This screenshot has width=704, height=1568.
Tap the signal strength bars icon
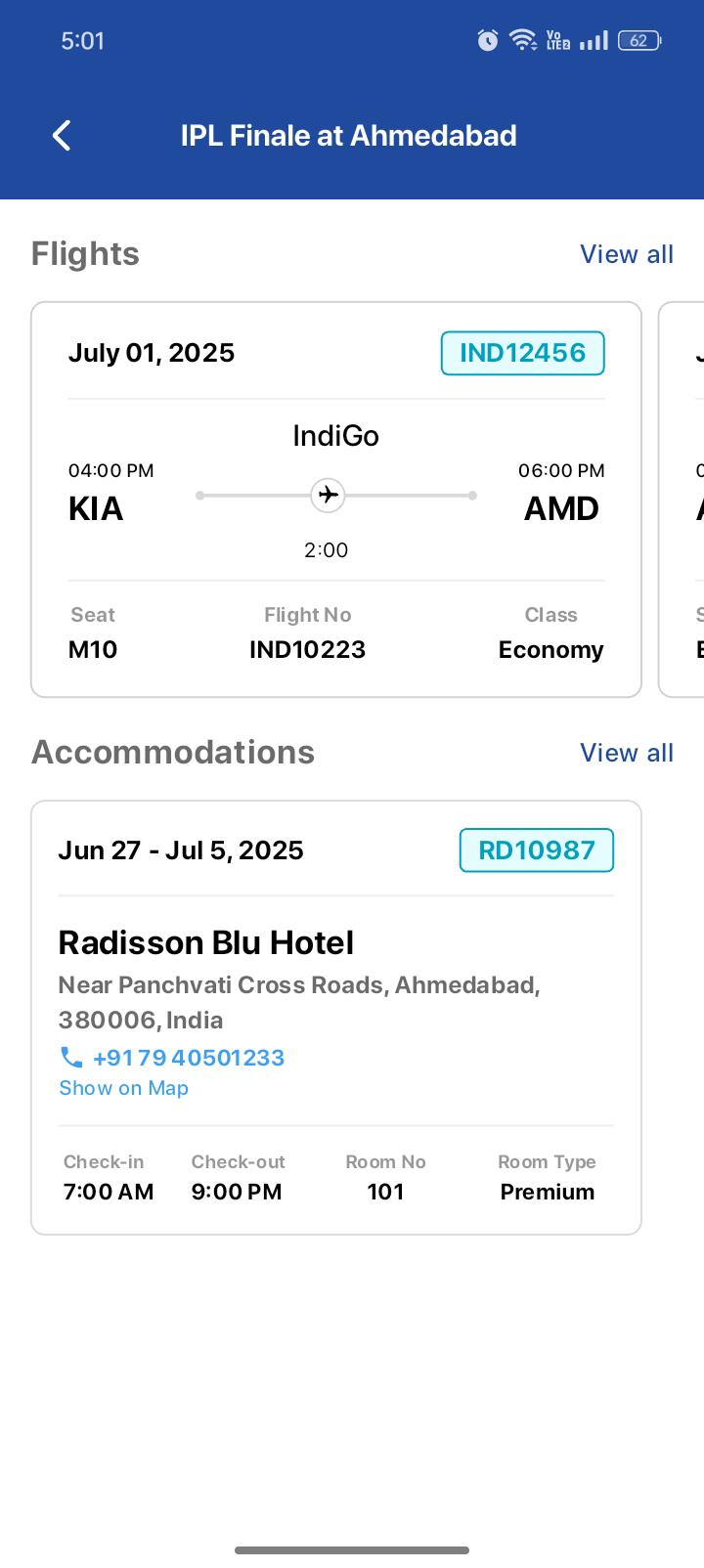pyautogui.click(x=594, y=40)
